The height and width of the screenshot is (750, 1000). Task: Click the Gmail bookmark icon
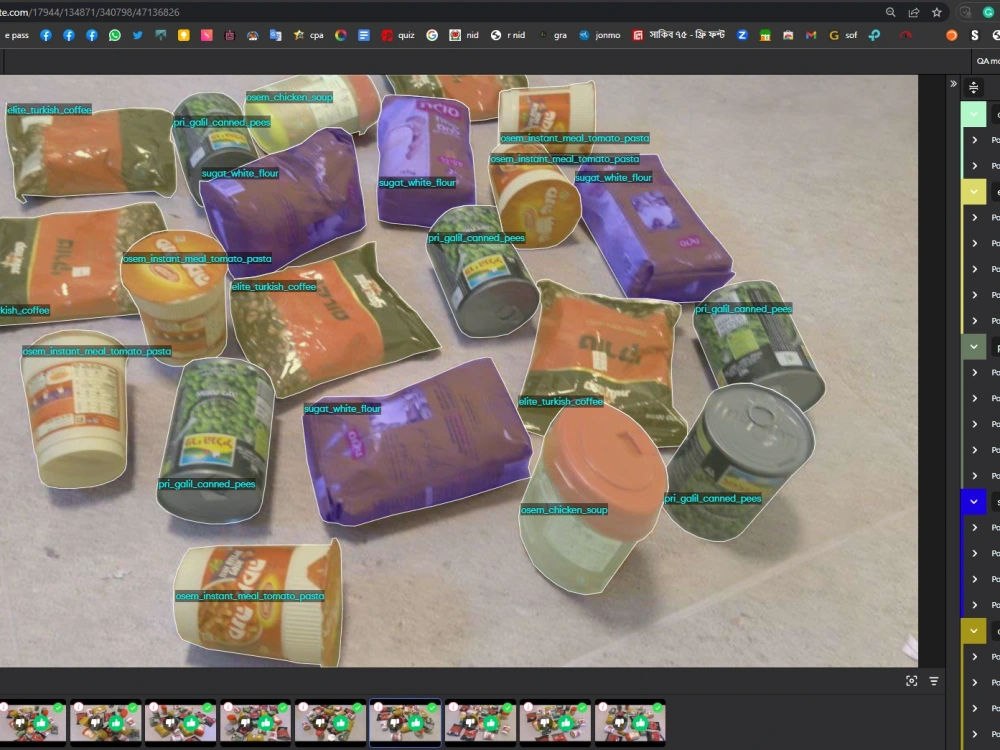[x=811, y=35]
